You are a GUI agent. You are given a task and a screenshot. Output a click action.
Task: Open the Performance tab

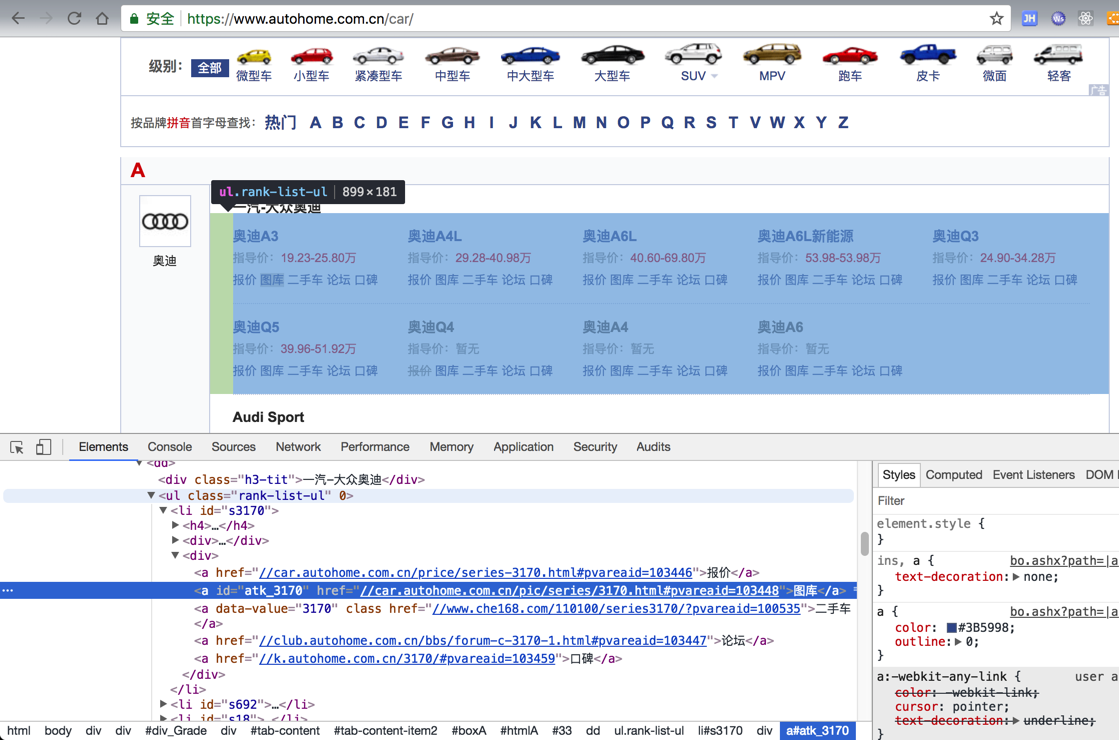coord(375,447)
